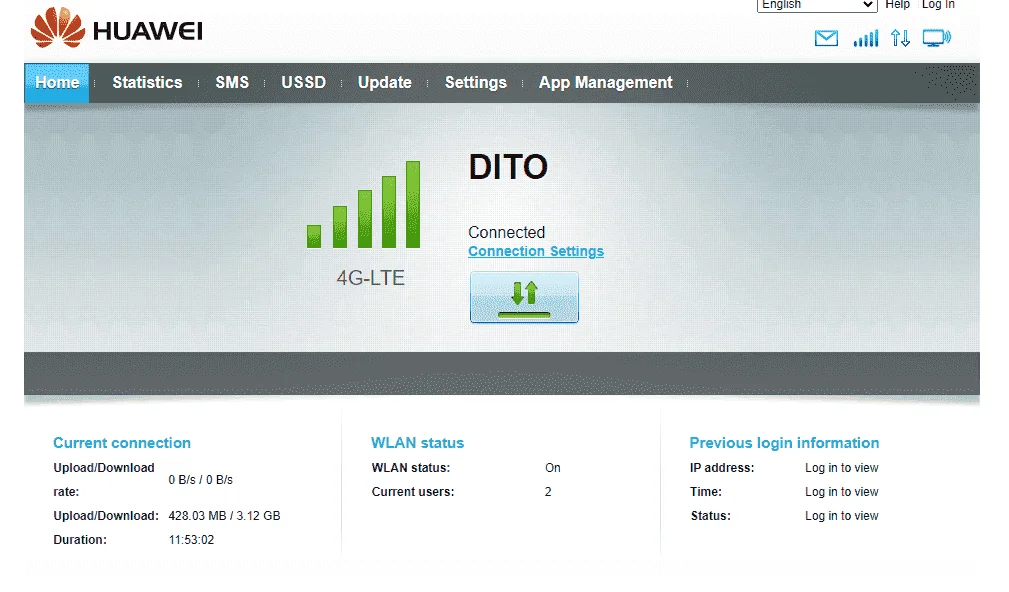Click the 4G-LTE network label
The width and height of the screenshot is (1009, 592).
click(371, 278)
